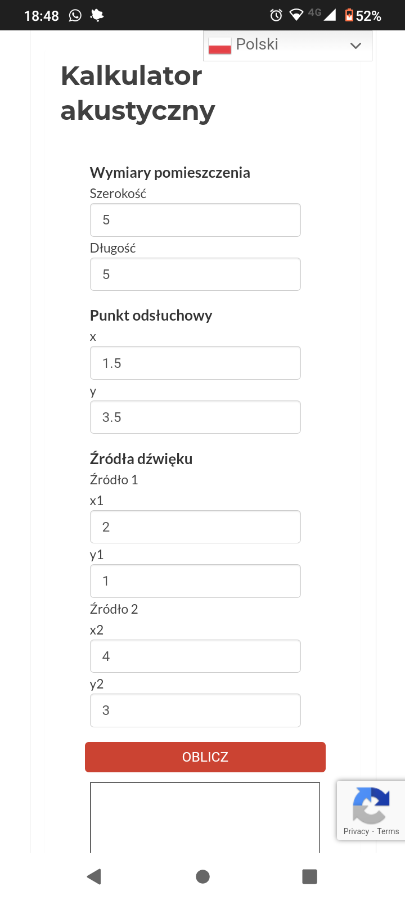This screenshot has height=900, width=405.
Task: Tap the Android home circle icon
Action: pos(202,876)
